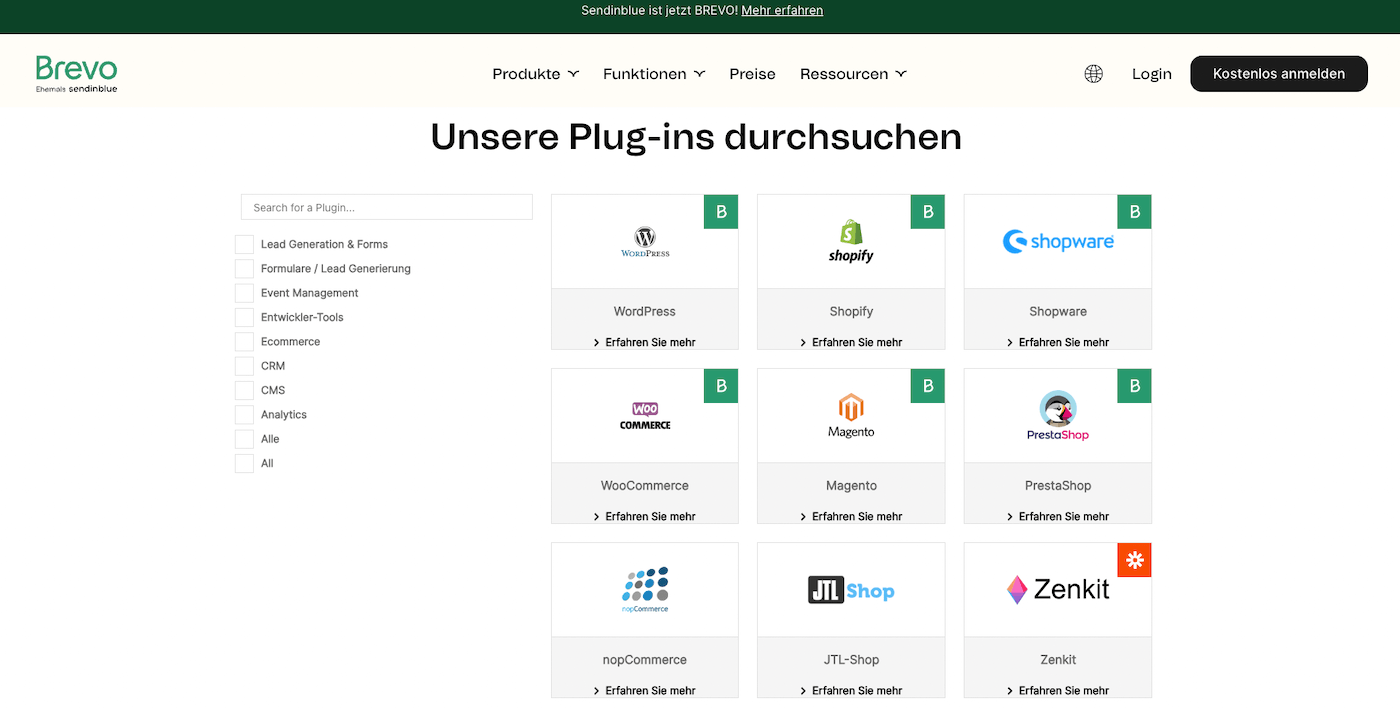Click the Login link
The height and width of the screenshot is (708, 1400).
pyautogui.click(x=1152, y=74)
